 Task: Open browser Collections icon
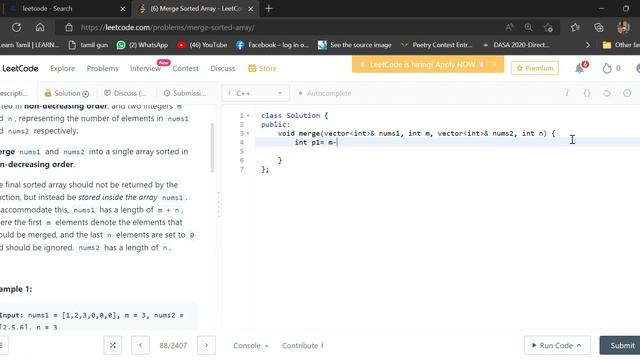coord(599,27)
